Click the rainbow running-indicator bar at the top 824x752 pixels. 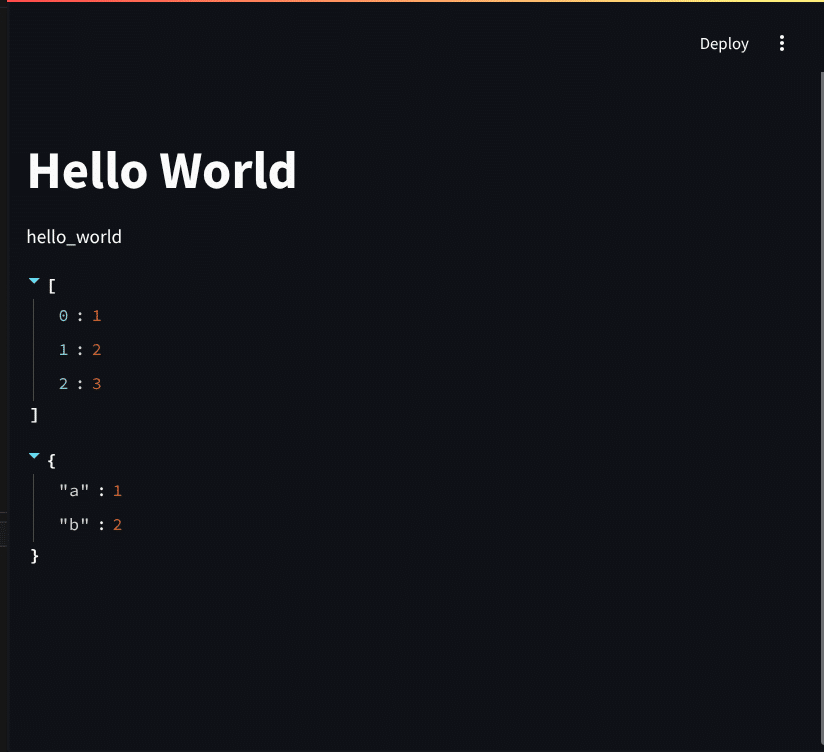point(412,4)
